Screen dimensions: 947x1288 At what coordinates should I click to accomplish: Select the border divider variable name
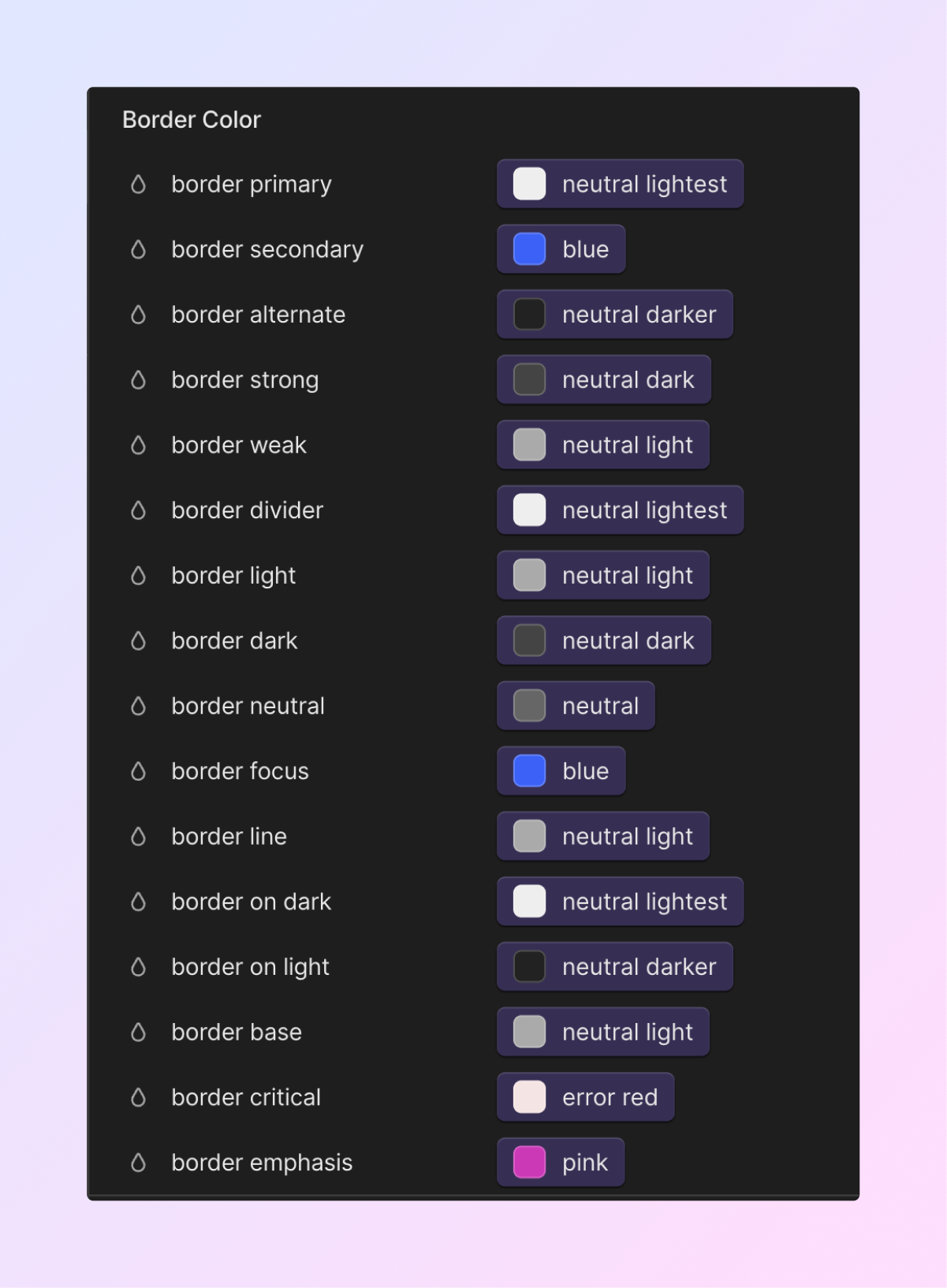coord(248,510)
